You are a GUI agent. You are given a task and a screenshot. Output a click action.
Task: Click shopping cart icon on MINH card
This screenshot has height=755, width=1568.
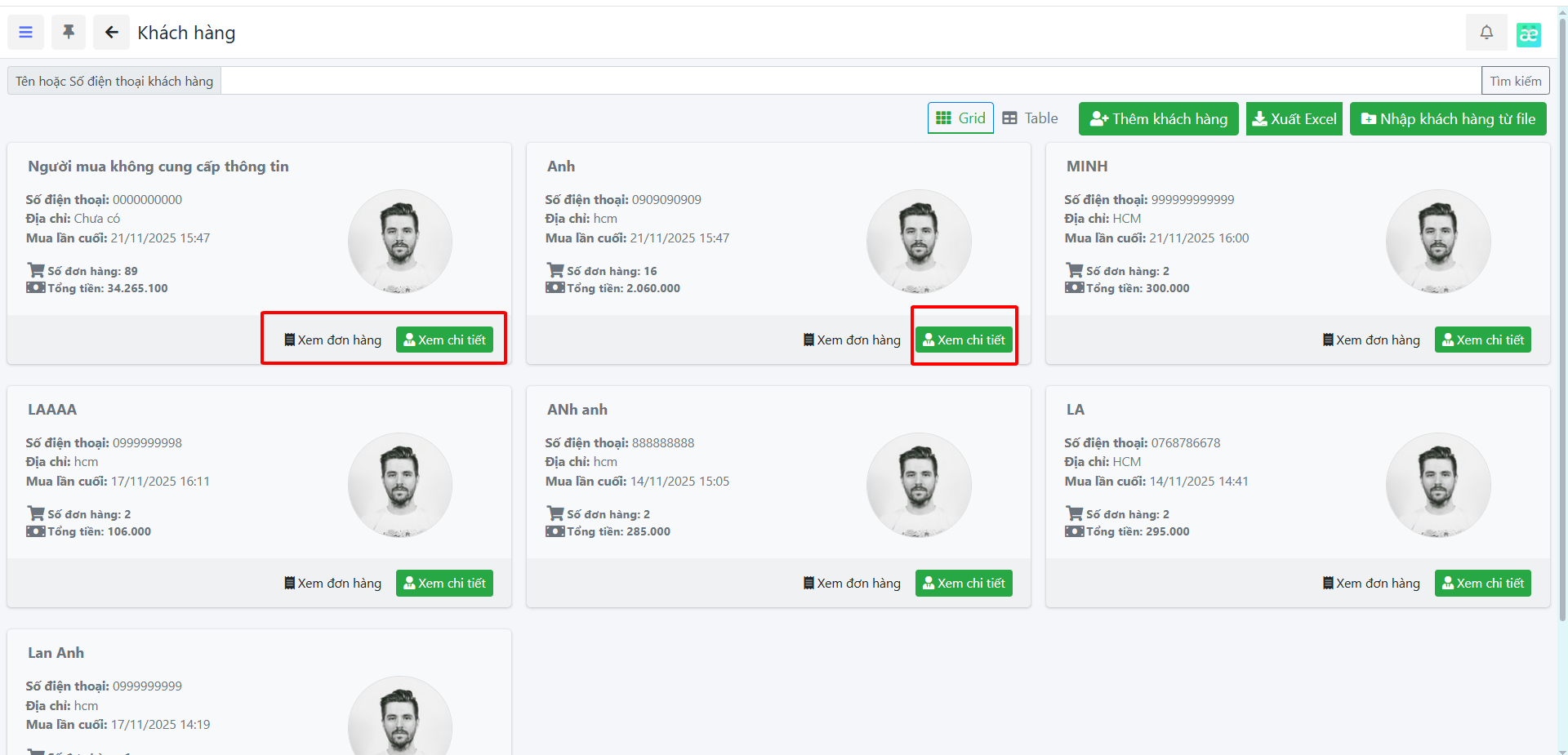tap(1074, 270)
